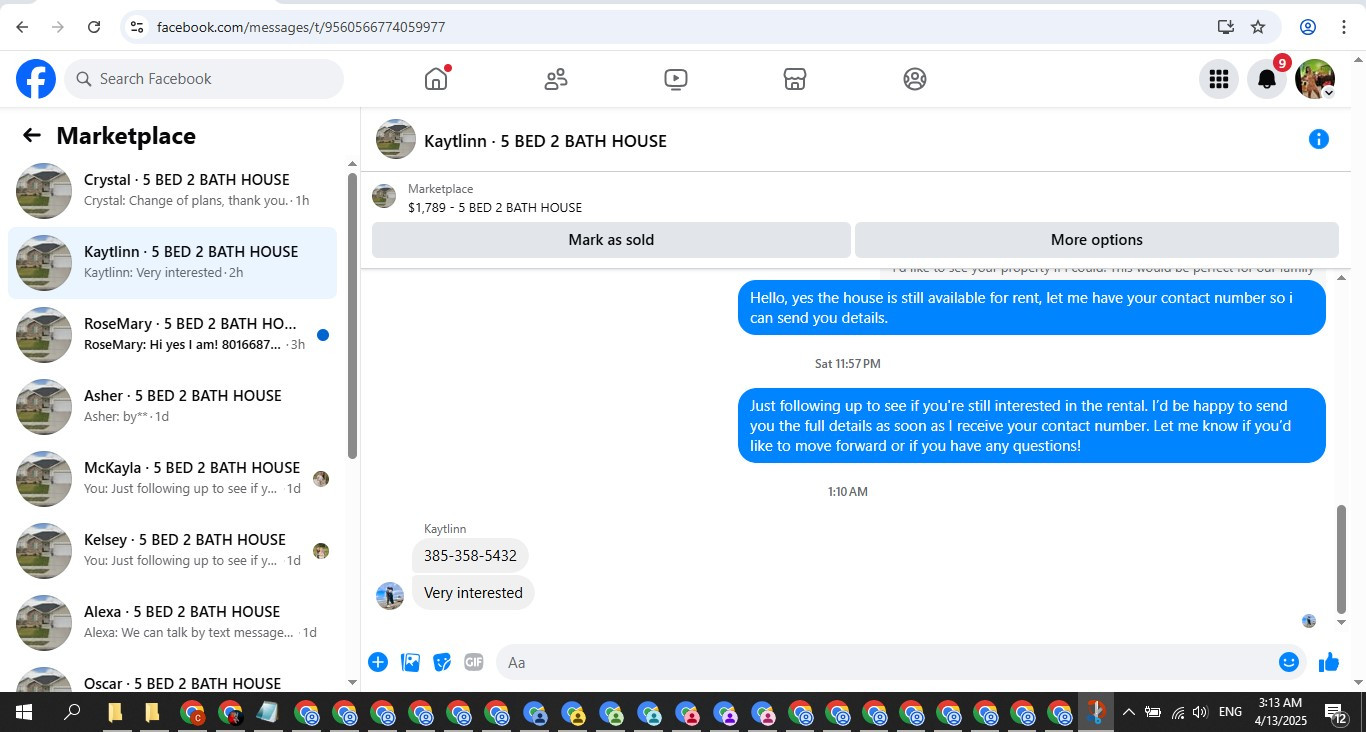The width and height of the screenshot is (1366, 732).
Task: Open network settings in system tray
Action: pyautogui.click(x=1178, y=712)
